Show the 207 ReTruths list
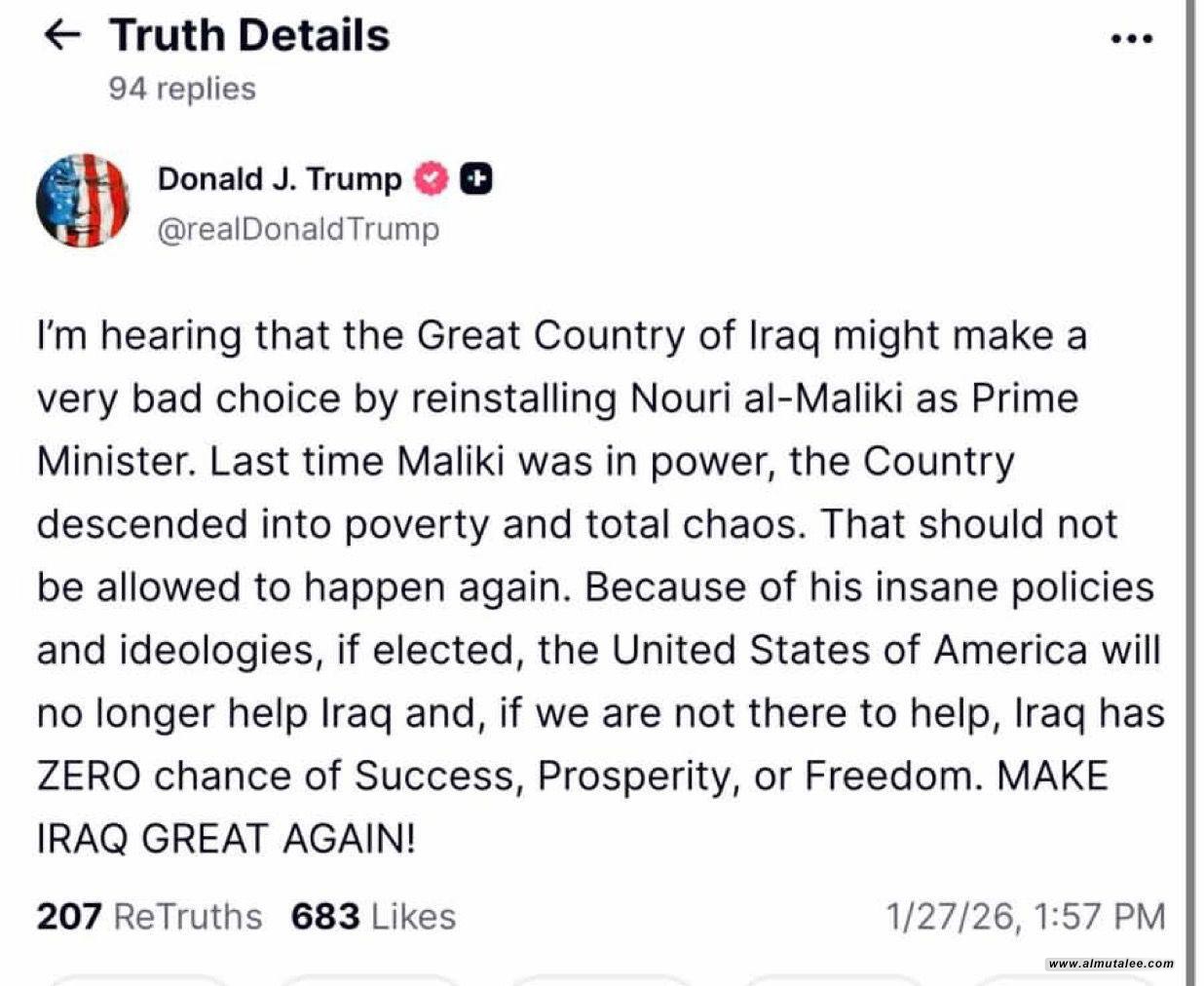The height and width of the screenshot is (986, 1204). [149, 917]
